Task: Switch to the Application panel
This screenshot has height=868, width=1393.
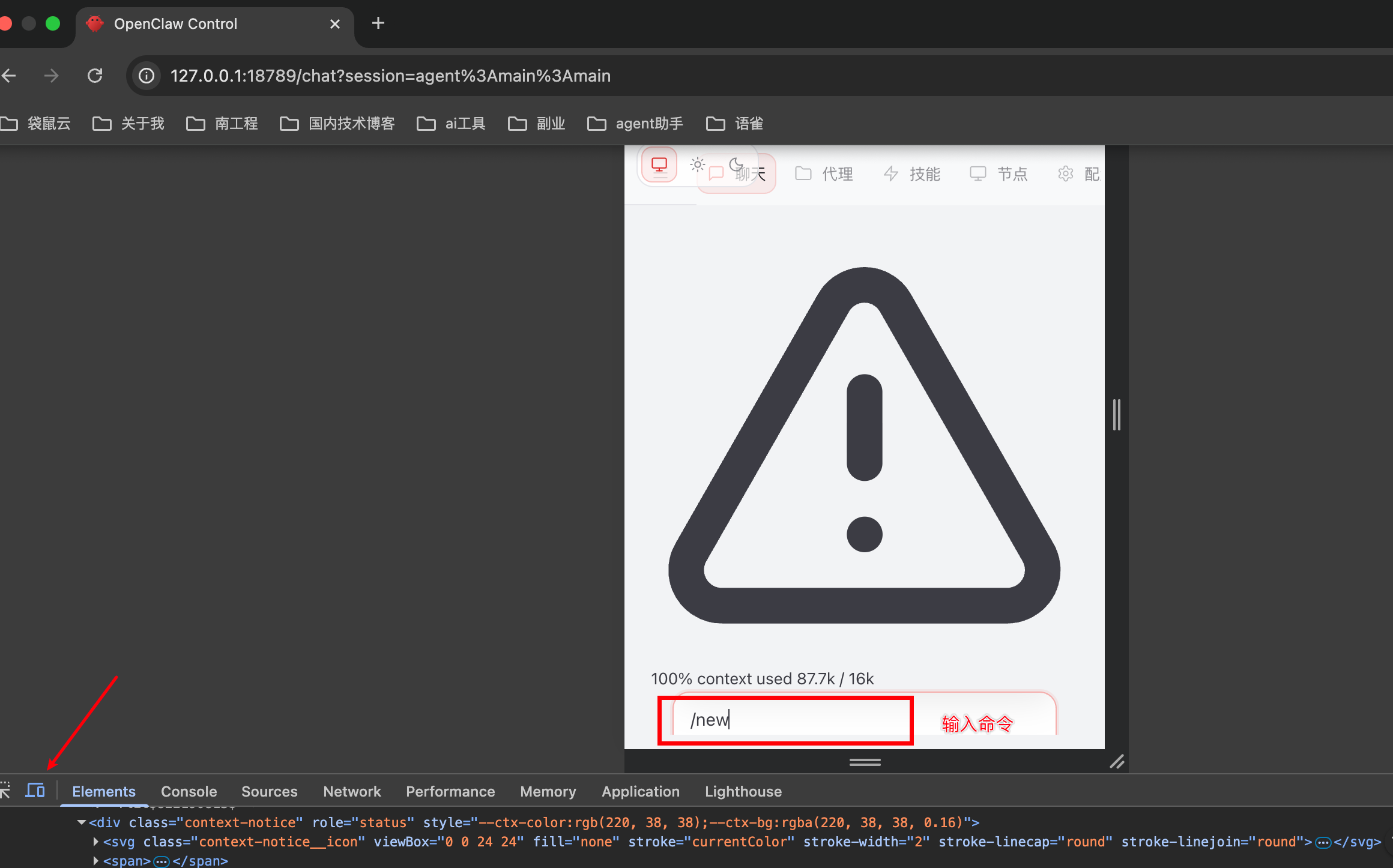Action: pyautogui.click(x=641, y=791)
